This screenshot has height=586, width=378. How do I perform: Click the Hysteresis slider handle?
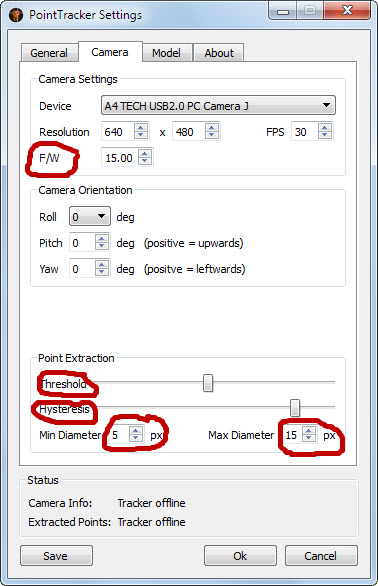(x=295, y=408)
